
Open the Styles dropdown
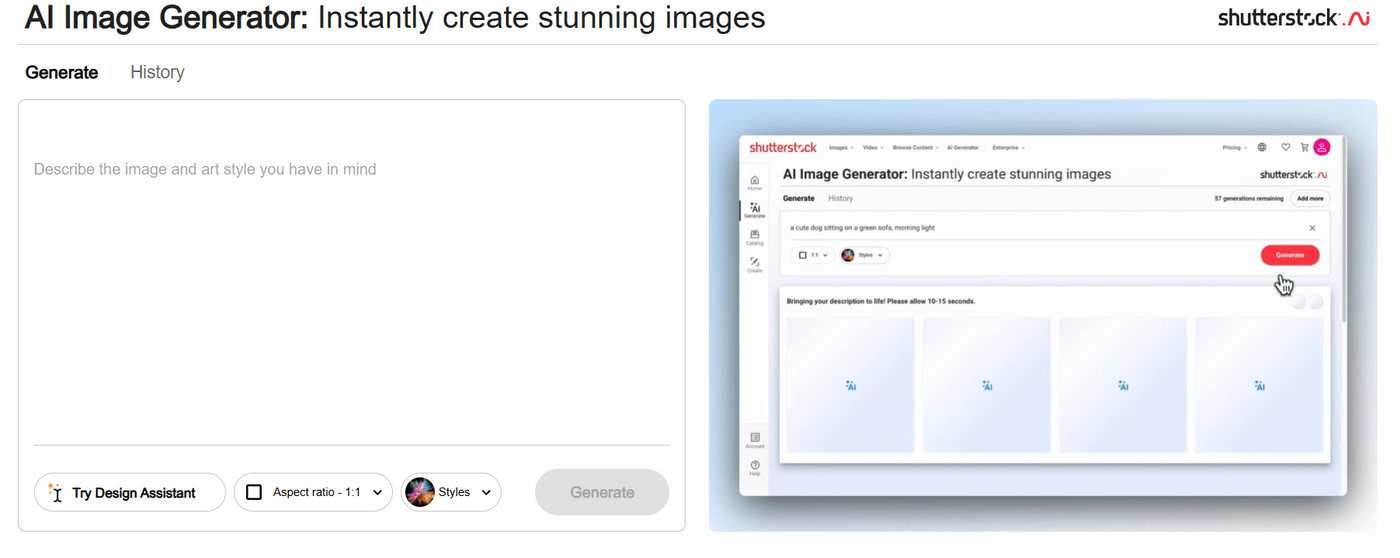coord(451,492)
